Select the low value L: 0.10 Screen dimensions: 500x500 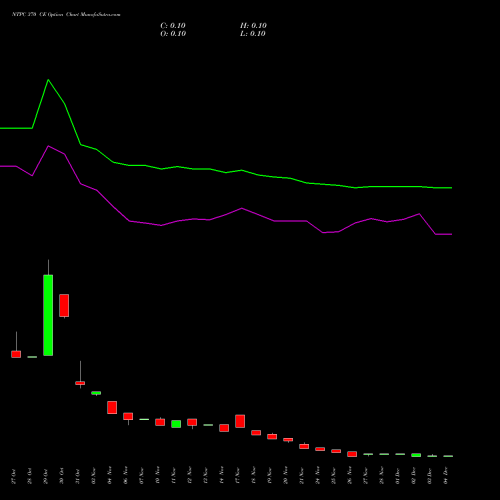click(x=253, y=34)
